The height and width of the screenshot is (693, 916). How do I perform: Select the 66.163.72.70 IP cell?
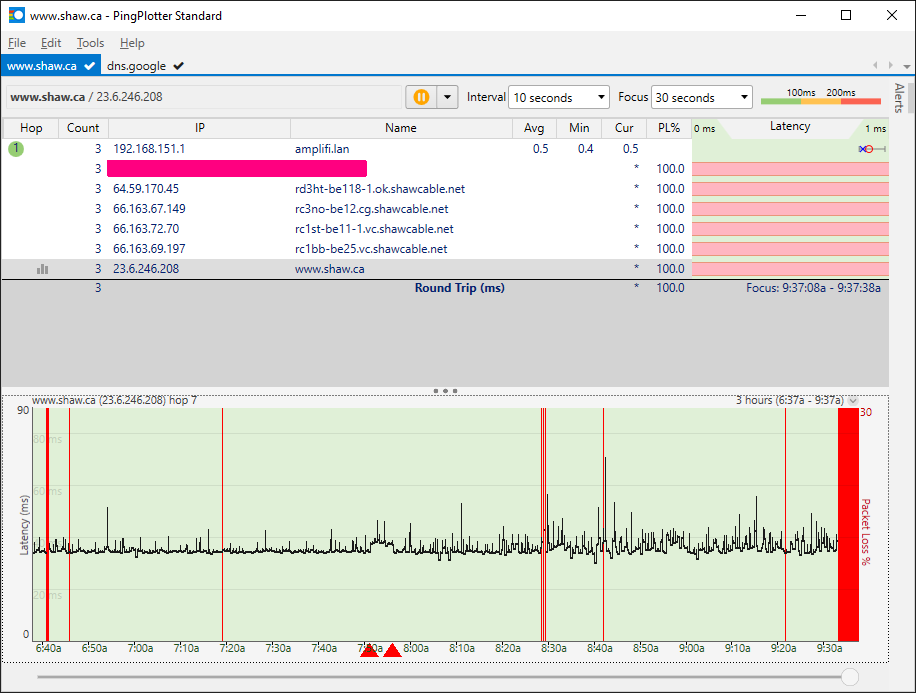pos(146,228)
